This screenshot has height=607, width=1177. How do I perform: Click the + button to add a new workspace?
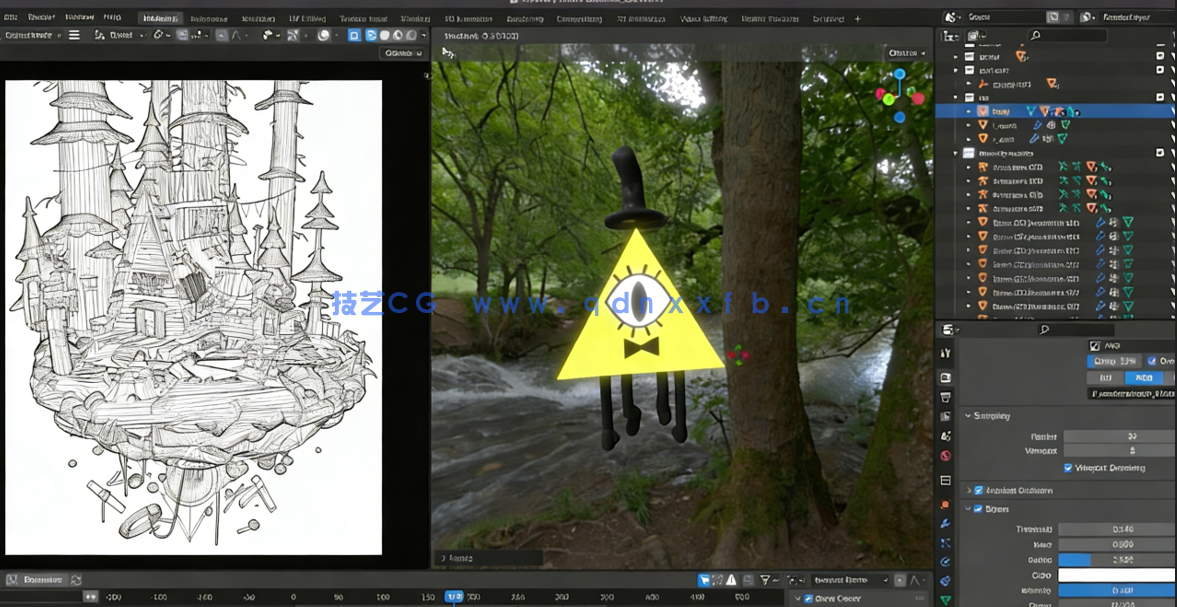click(858, 17)
